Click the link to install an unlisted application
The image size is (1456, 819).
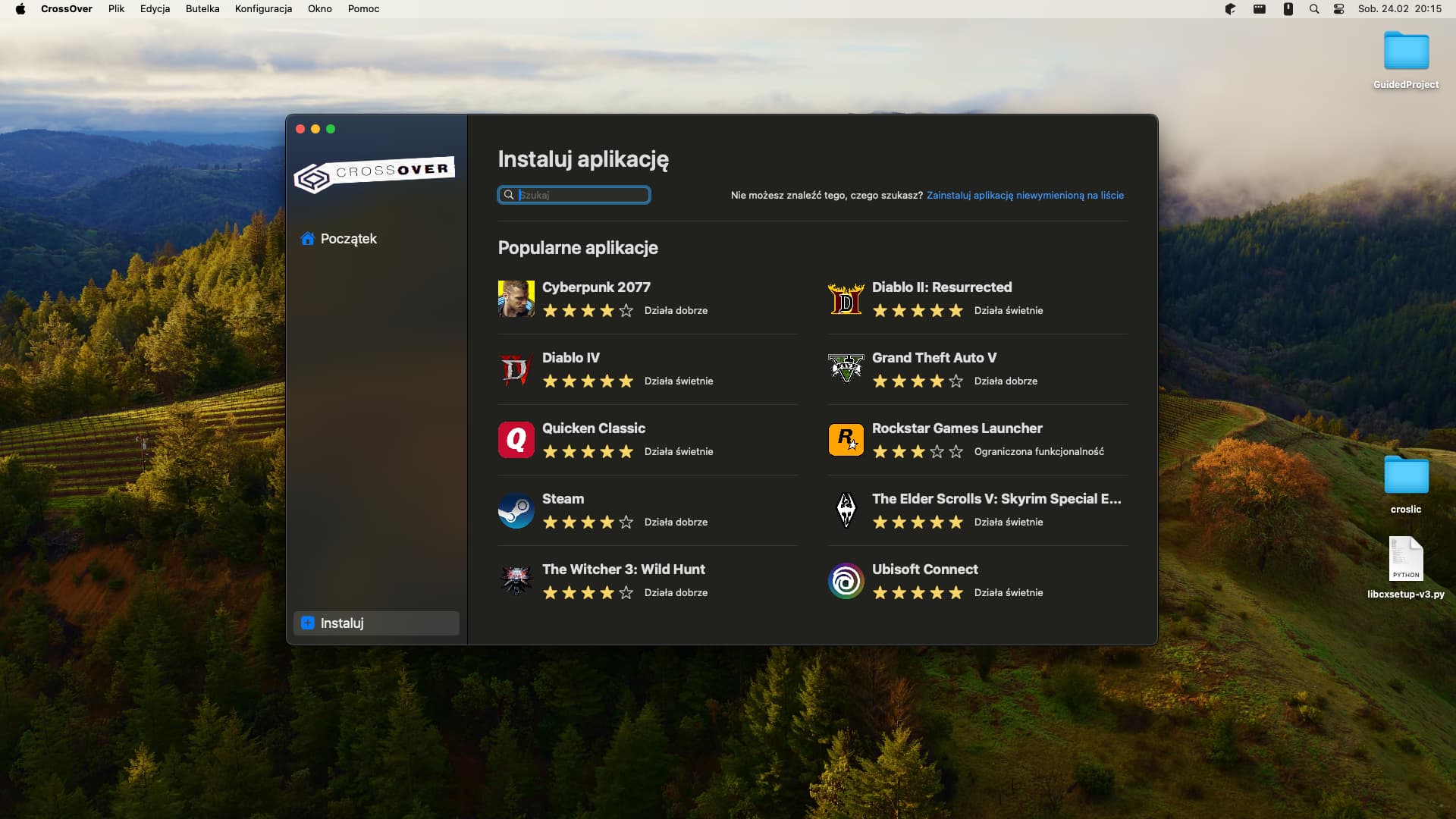(x=1025, y=196)
